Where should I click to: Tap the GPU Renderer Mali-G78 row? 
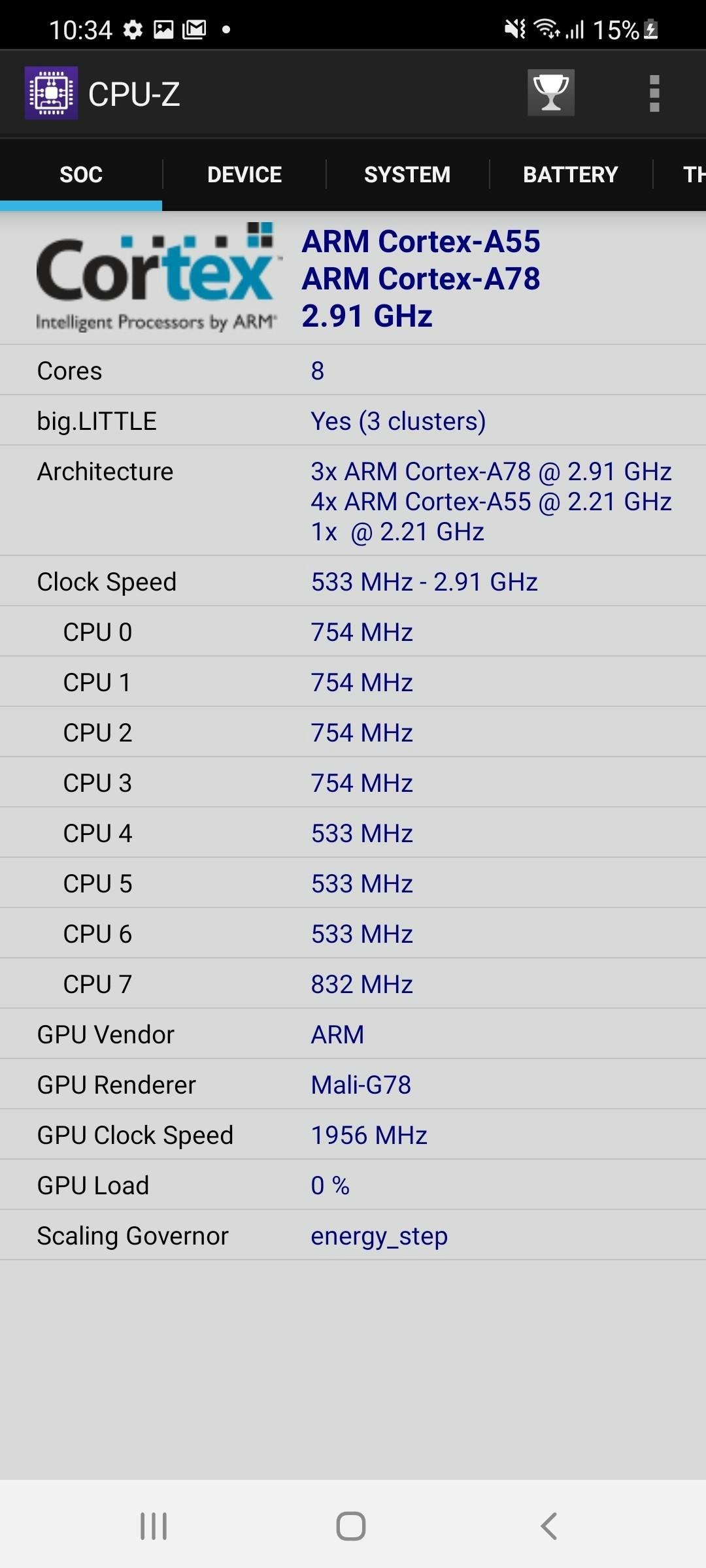point(353,1085)
